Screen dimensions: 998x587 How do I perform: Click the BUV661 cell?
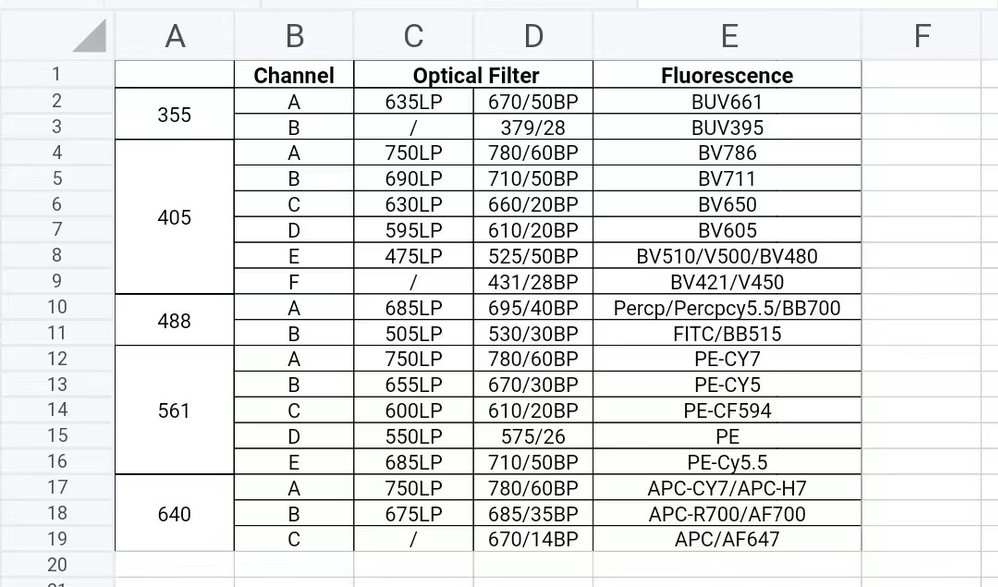pos(727,101)
